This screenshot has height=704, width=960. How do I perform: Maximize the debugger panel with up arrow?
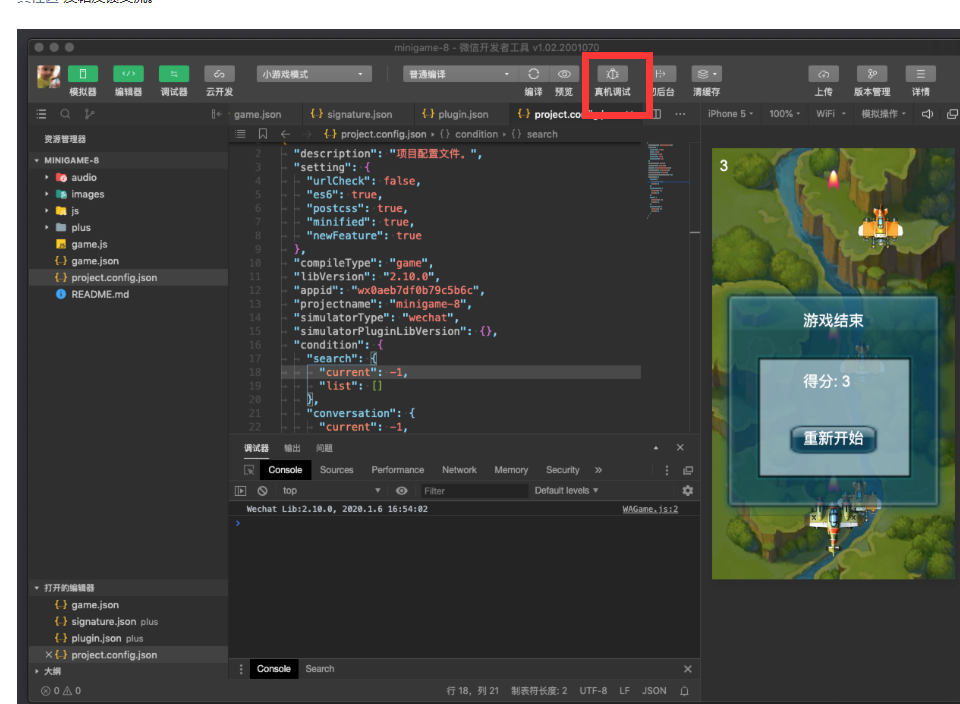coord(656,447)
